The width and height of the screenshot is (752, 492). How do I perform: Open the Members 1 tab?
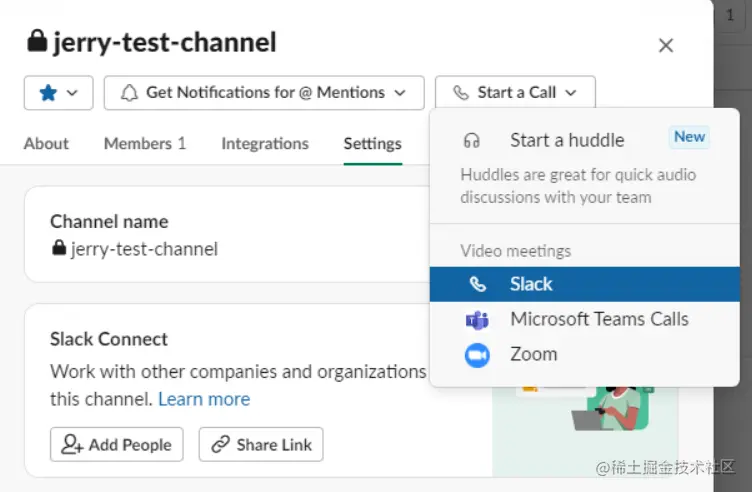click(x=144, y=144)
